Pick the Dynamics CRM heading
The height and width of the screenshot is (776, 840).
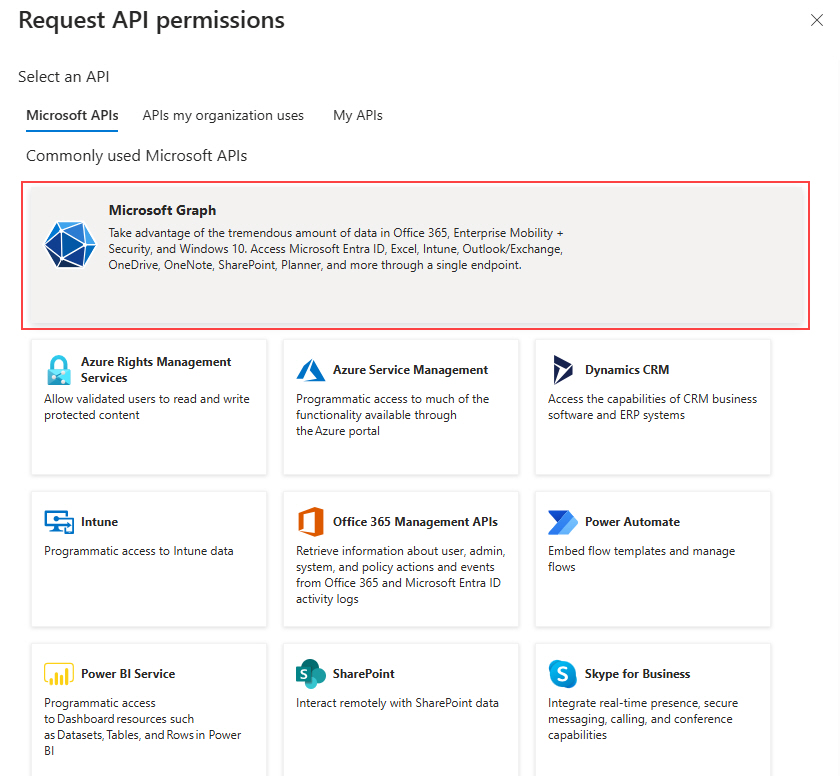point(627,370)
